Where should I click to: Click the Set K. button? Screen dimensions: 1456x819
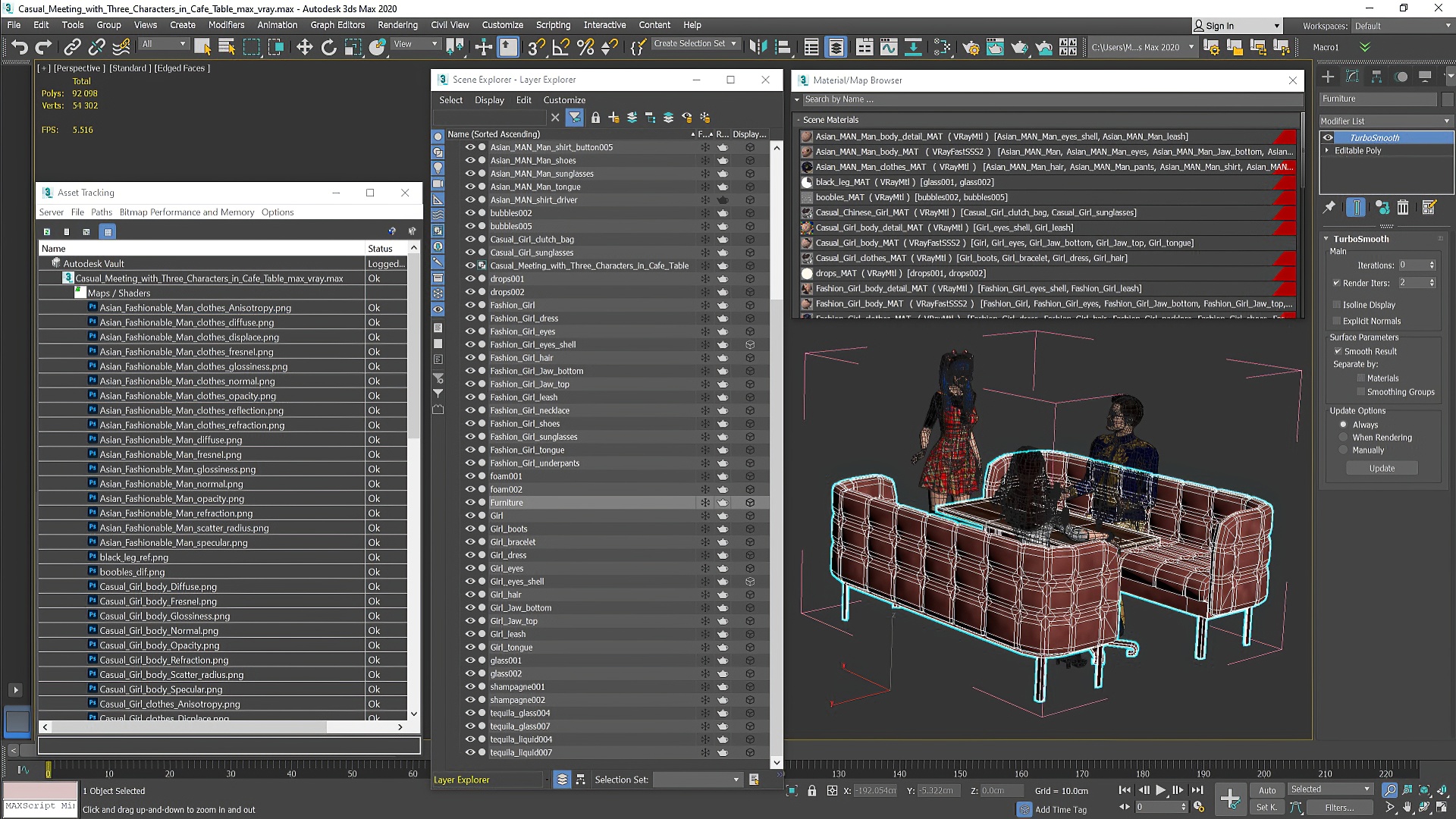[1266, 808]
